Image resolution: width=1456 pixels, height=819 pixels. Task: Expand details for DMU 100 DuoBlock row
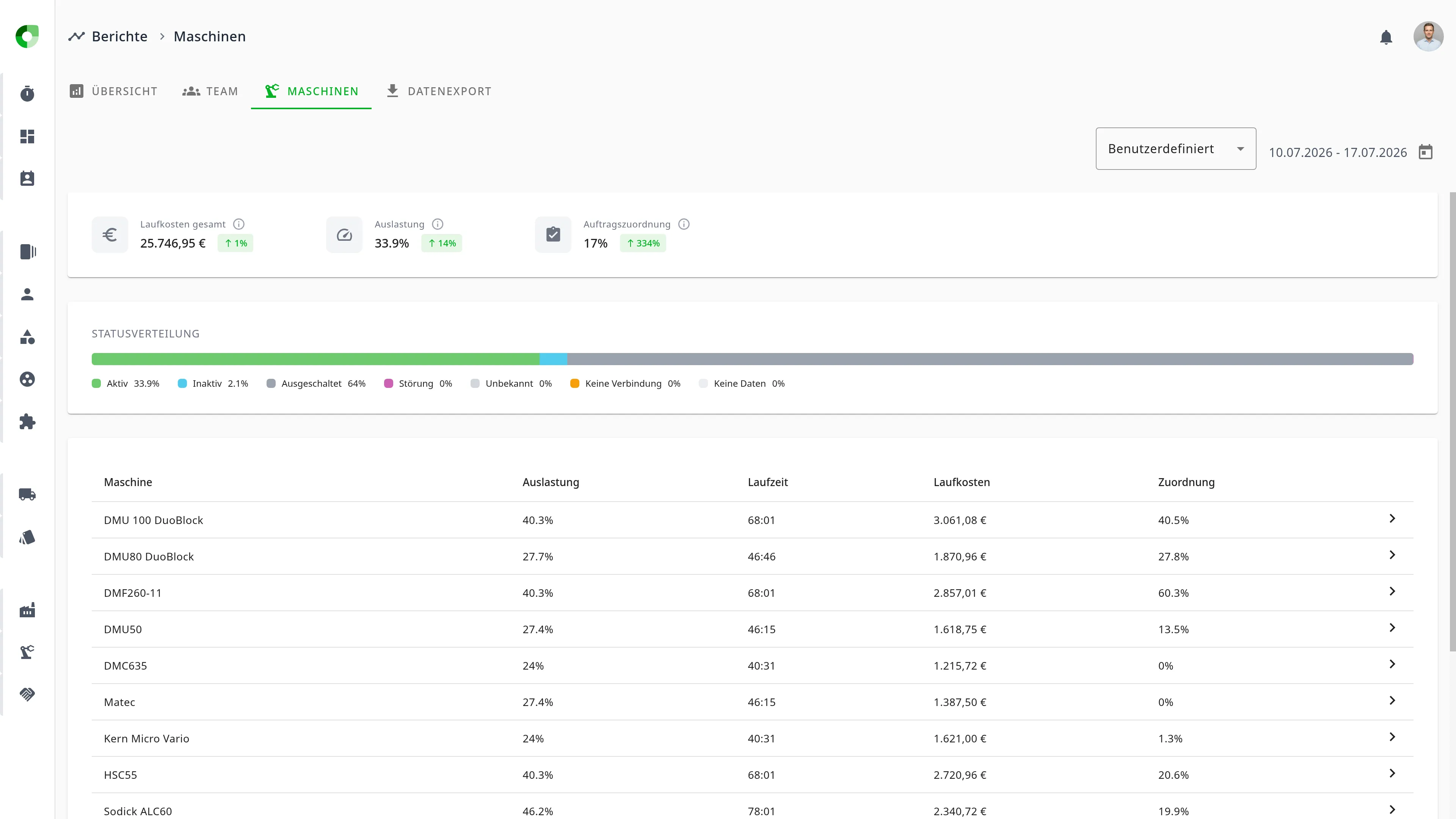[1392, 519]
